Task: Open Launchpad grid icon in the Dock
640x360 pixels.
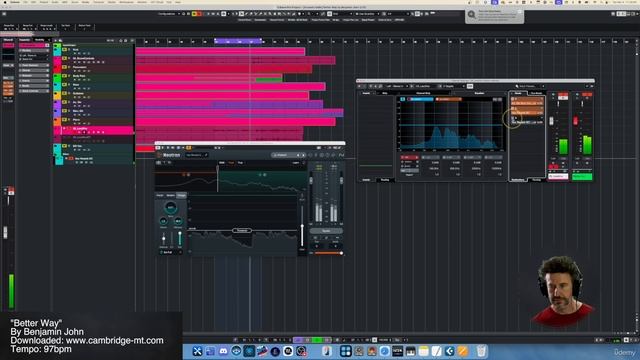Action: 345,351
